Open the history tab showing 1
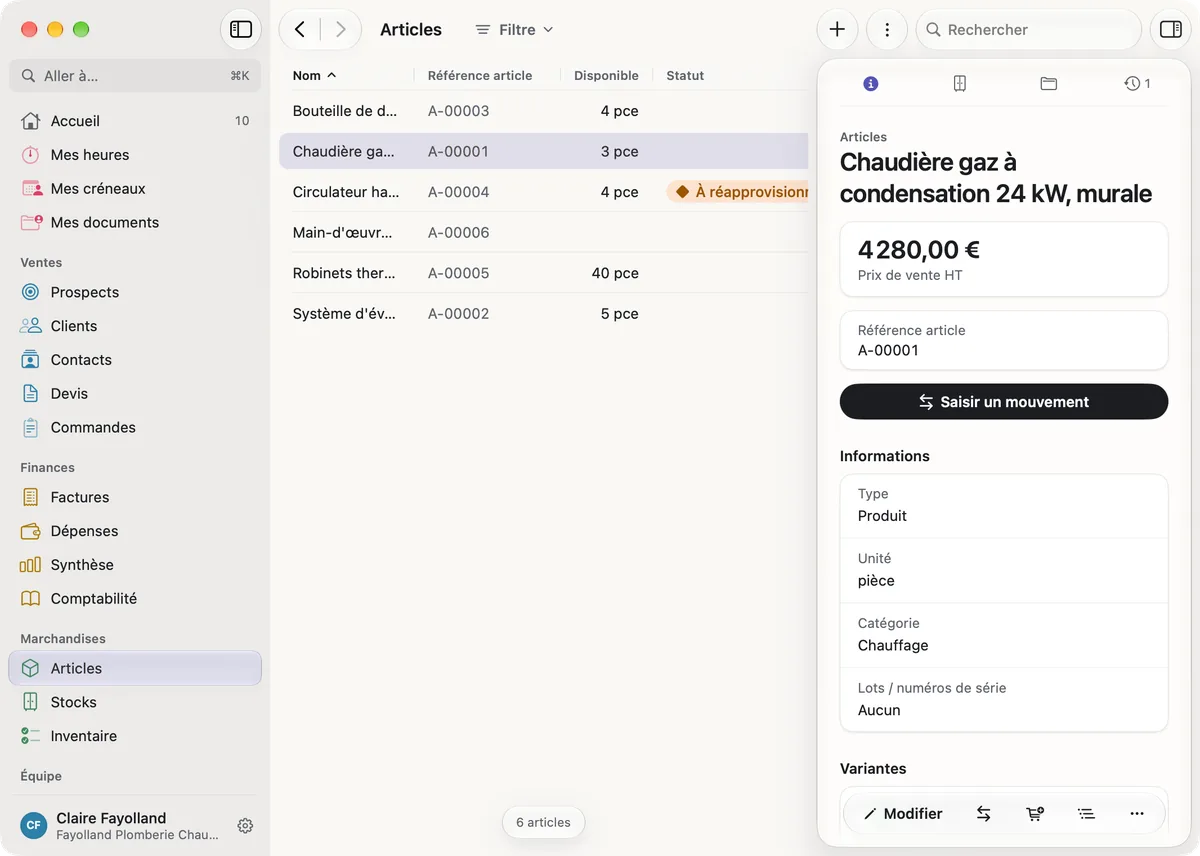 (x=1137, y=84)
